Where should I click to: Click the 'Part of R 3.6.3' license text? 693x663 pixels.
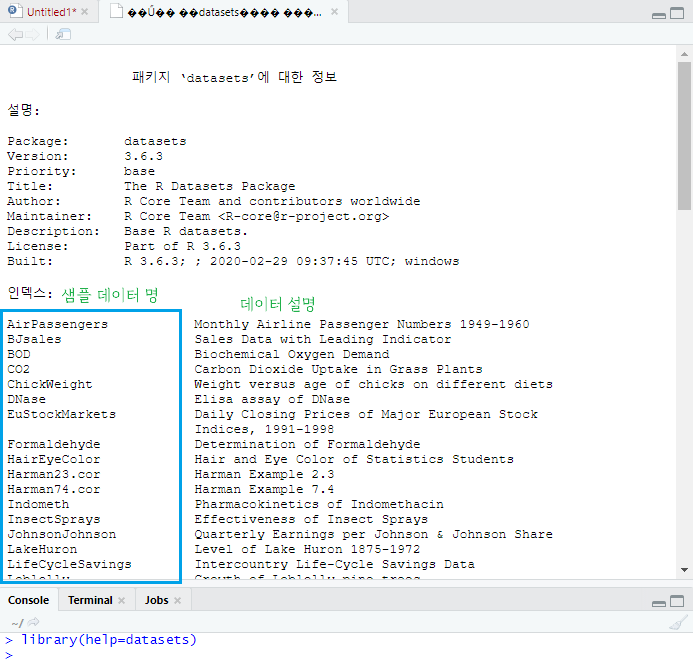(x=183, y=247)
